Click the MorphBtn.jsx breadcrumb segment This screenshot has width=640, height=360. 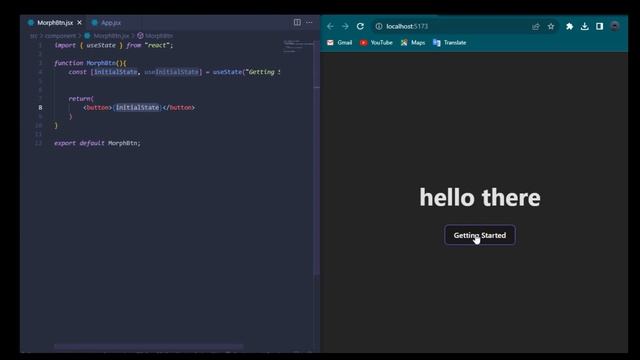click(107, 36)
